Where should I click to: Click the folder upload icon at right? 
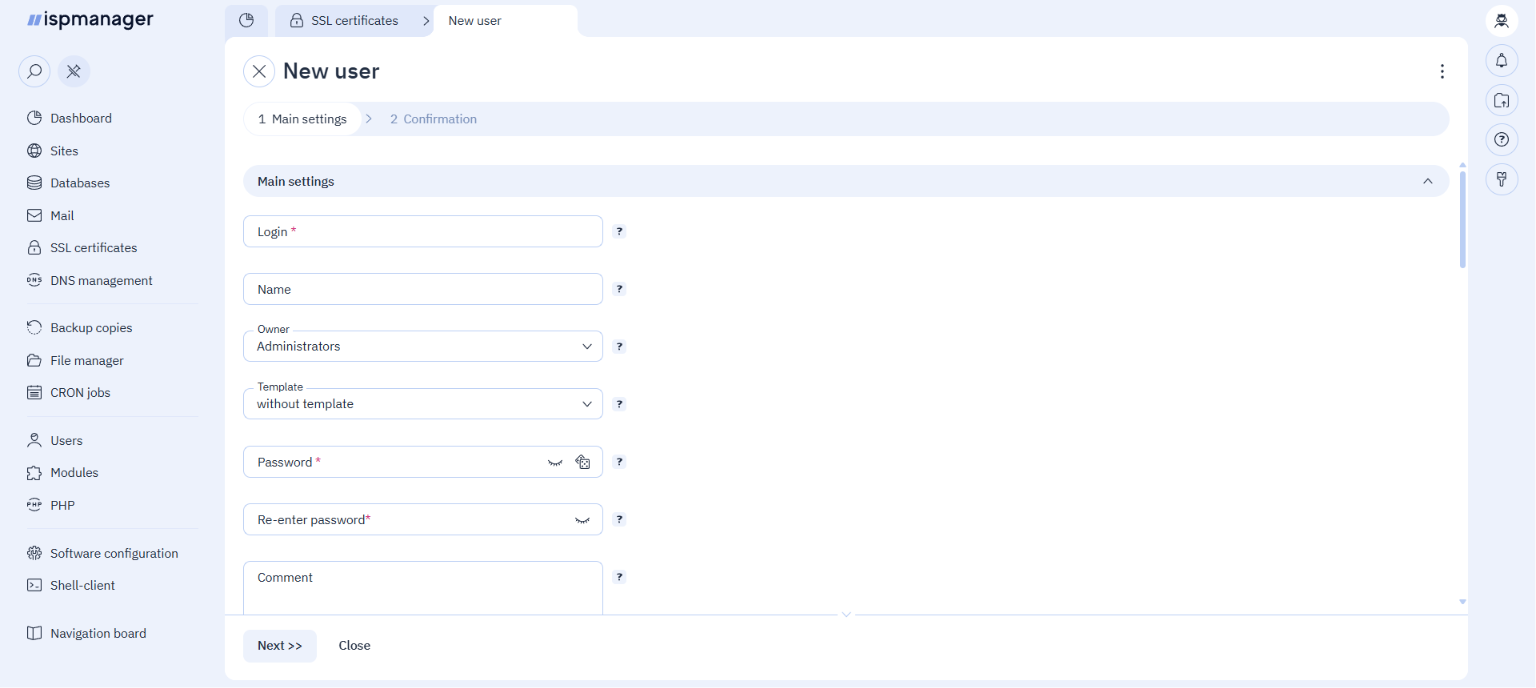pos(1501,100)
